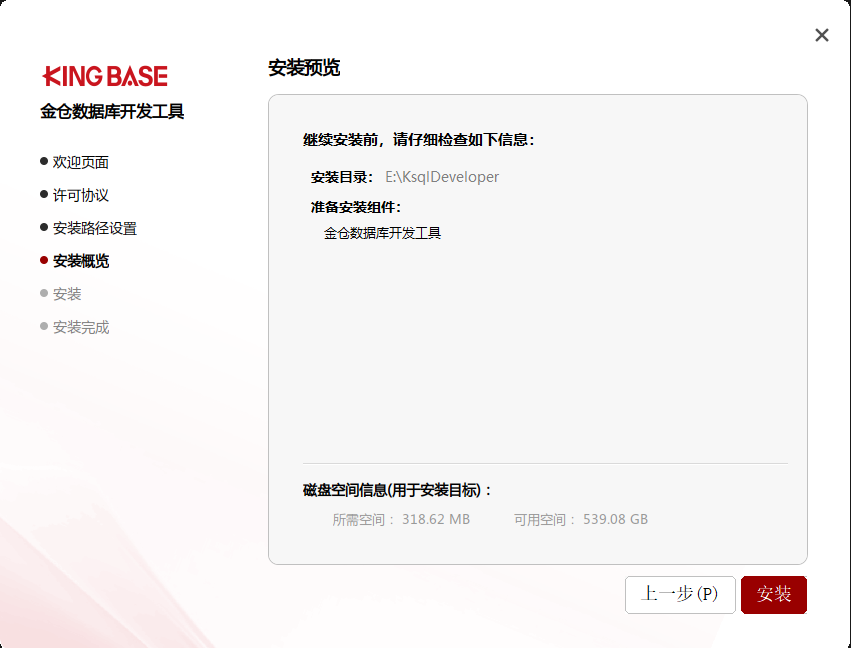Screen dimensions: 851x648
Task: Click the KINGBASE logo
Action: [105, 77]
